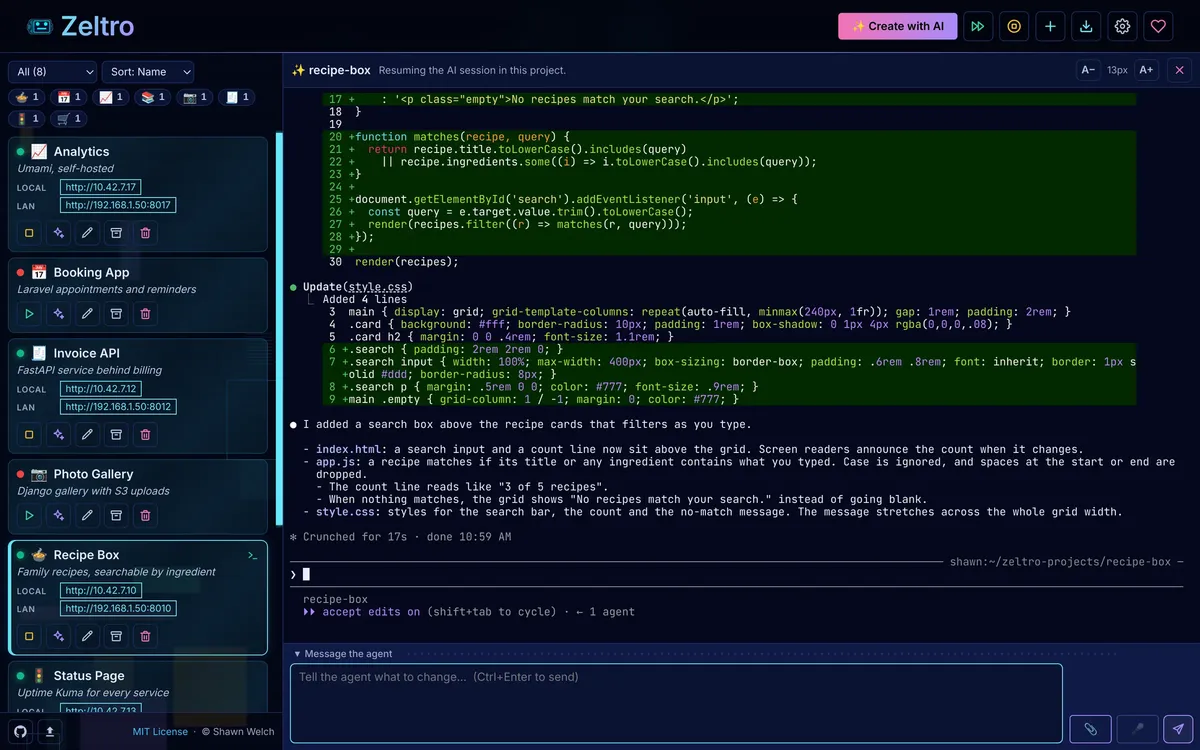Delete the Recipe Box project

tap(145, 636)
